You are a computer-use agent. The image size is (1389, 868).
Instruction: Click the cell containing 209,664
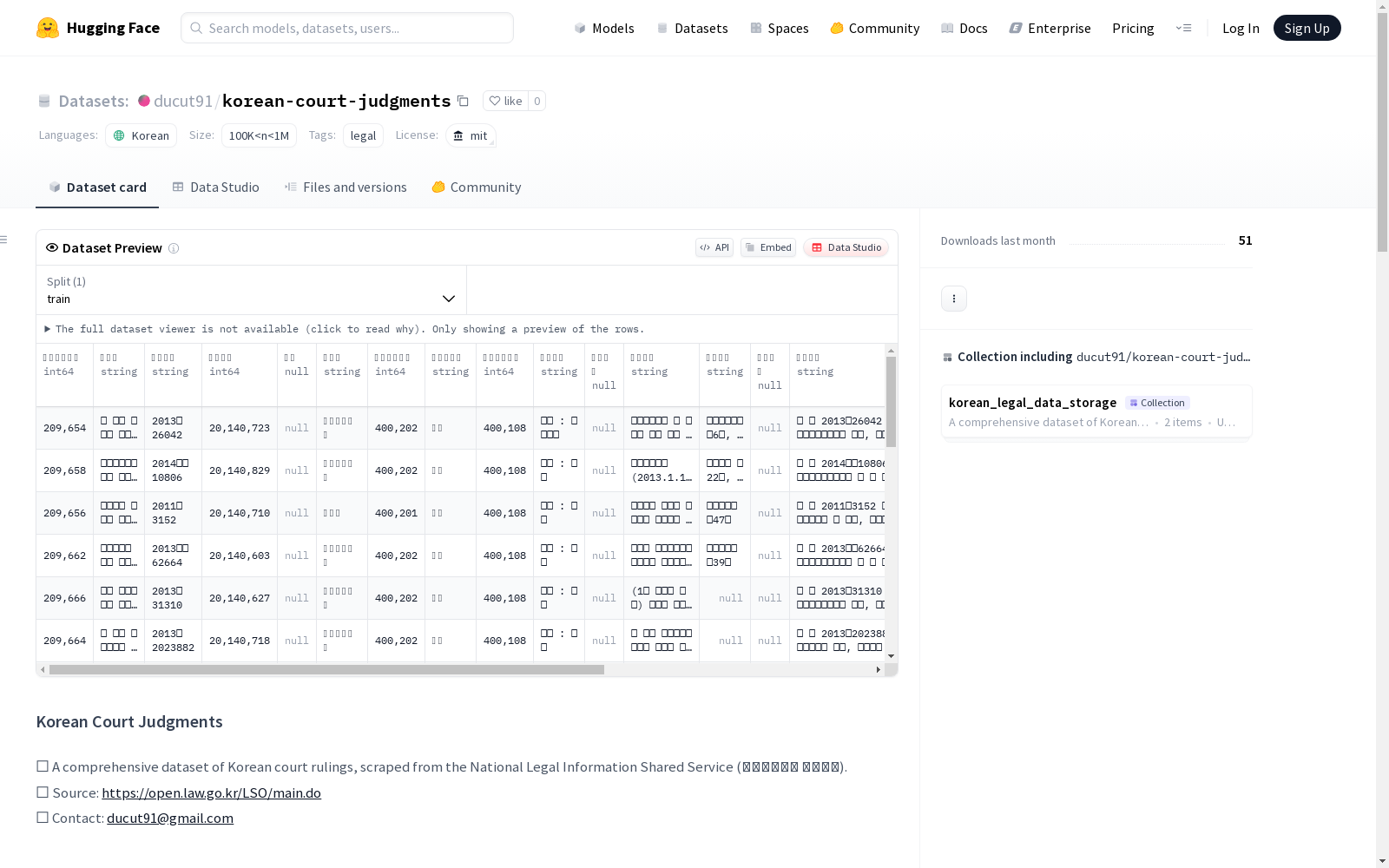(65, 641)
